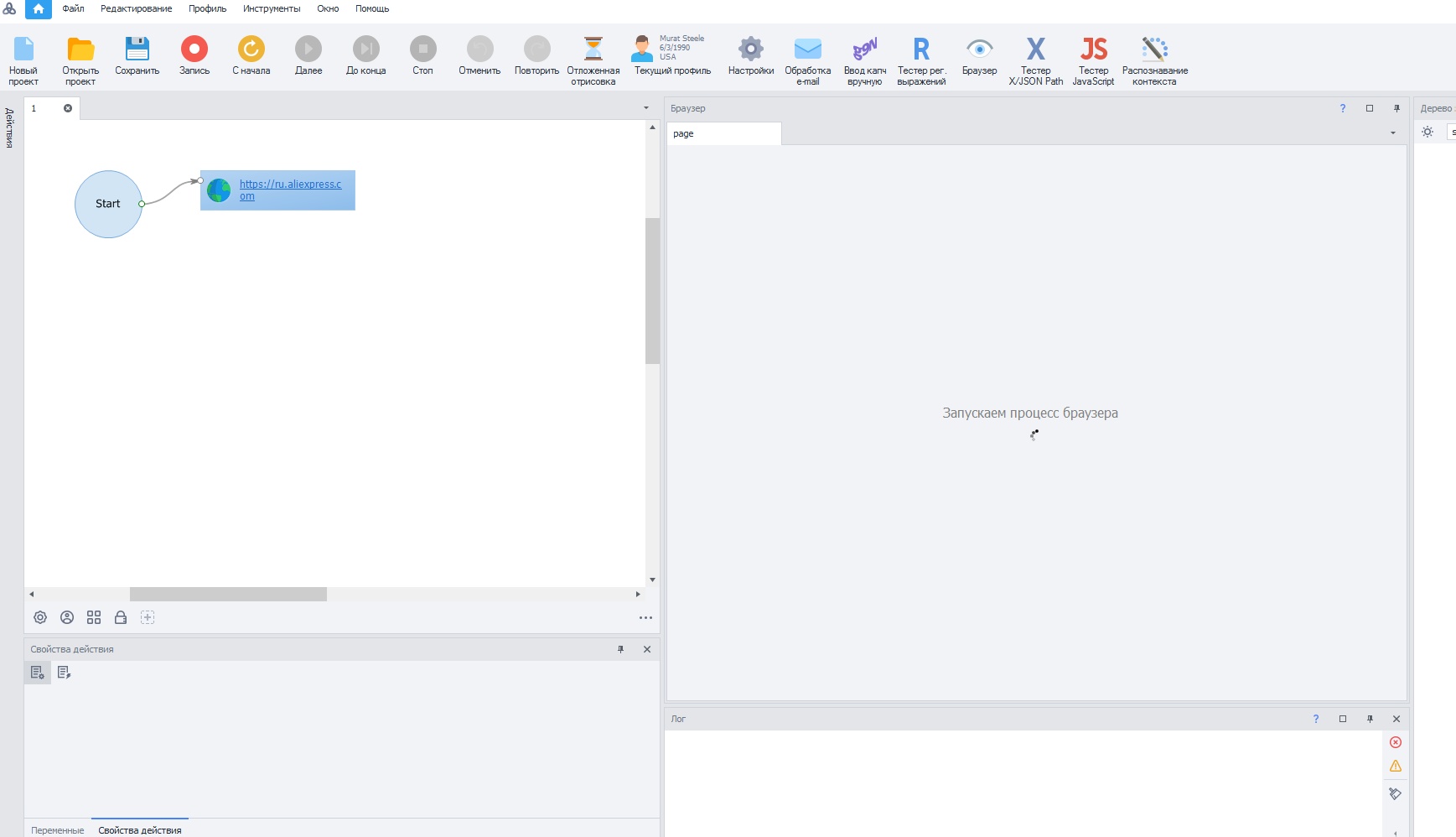The width and height of the screenshot is (1456, 837).
Task: Open the browser page tabs dropdown
Action: point(1393,133)
